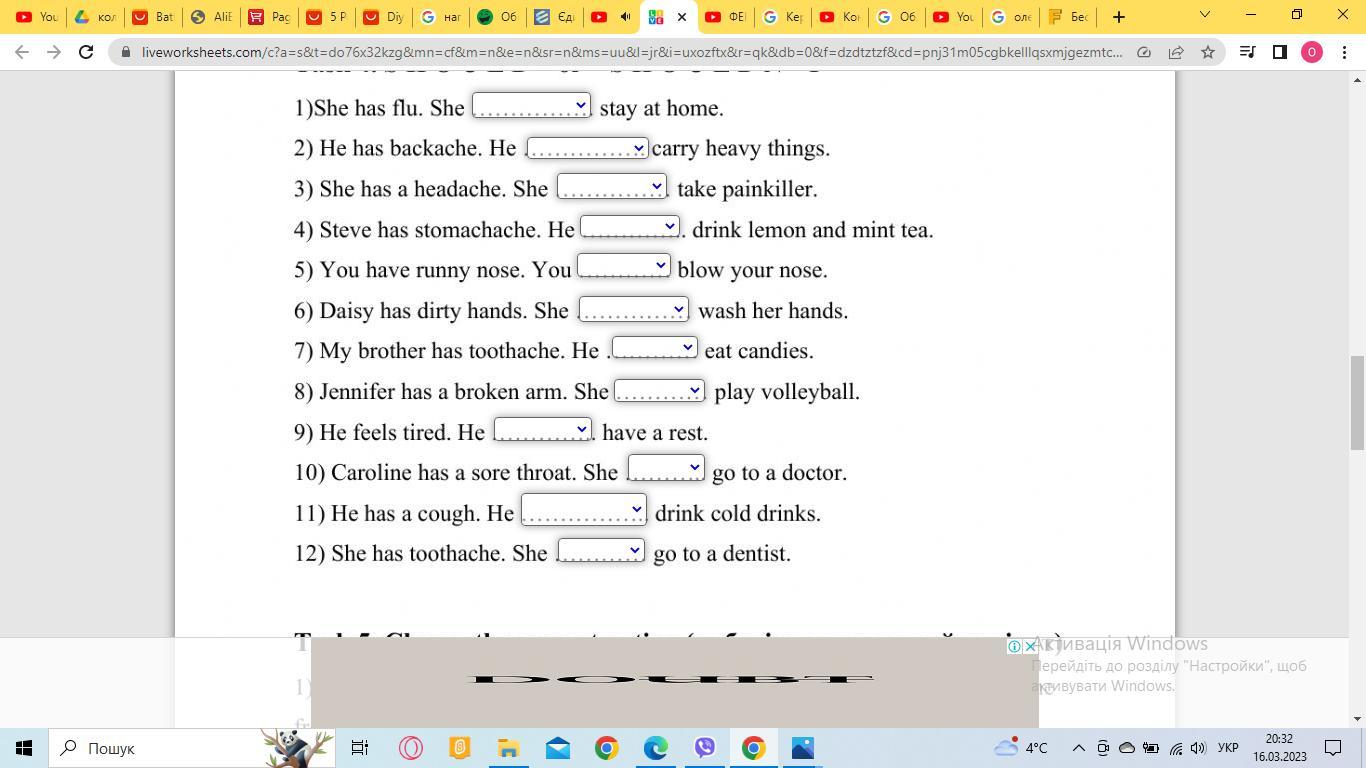Viewport: 1366px width, 768px height.
Task: Click the share page icon in address bar
Action: 1176,52
